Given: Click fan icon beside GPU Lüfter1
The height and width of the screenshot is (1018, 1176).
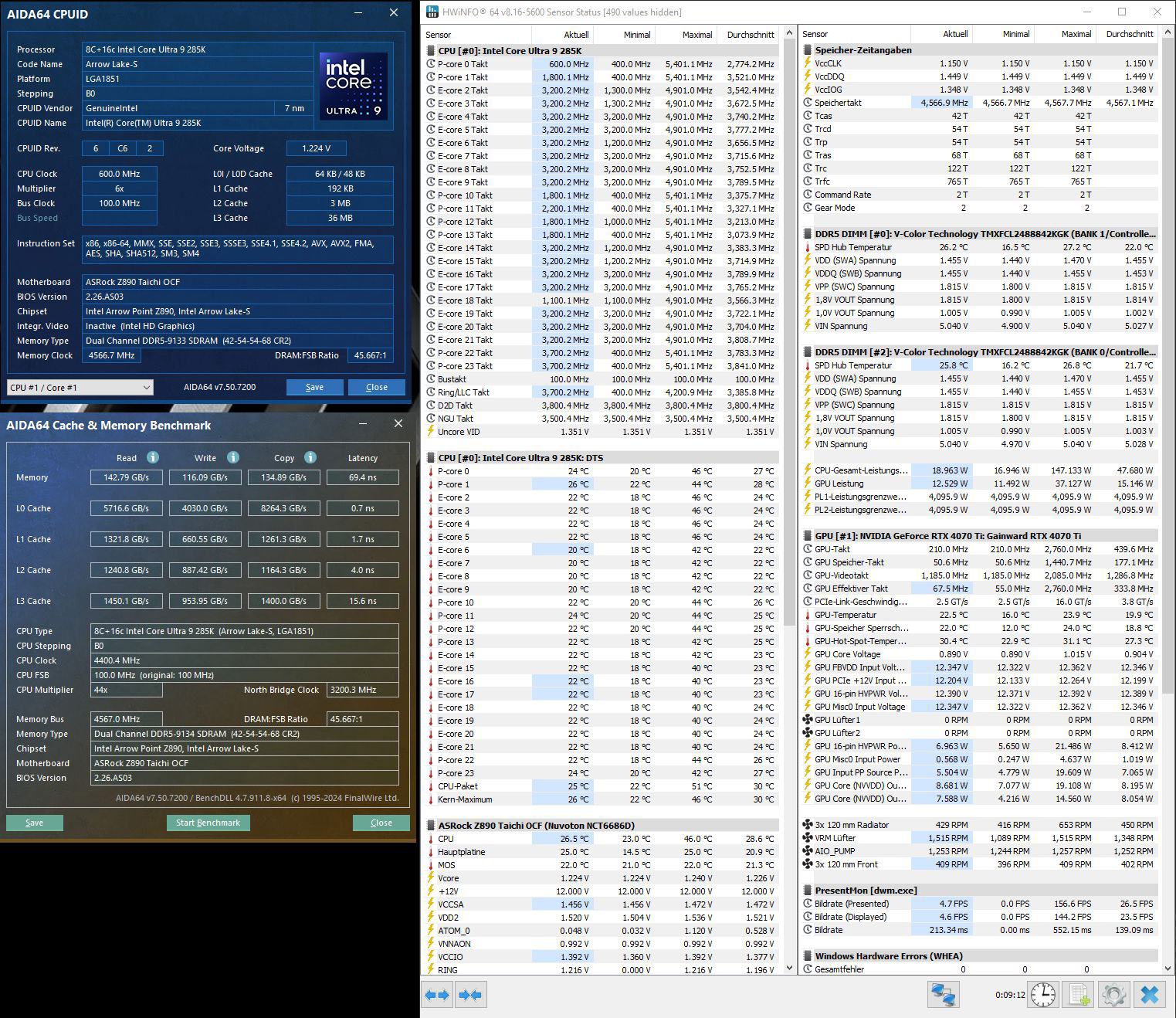Looking at the screenshot, I should coord(808,720).
